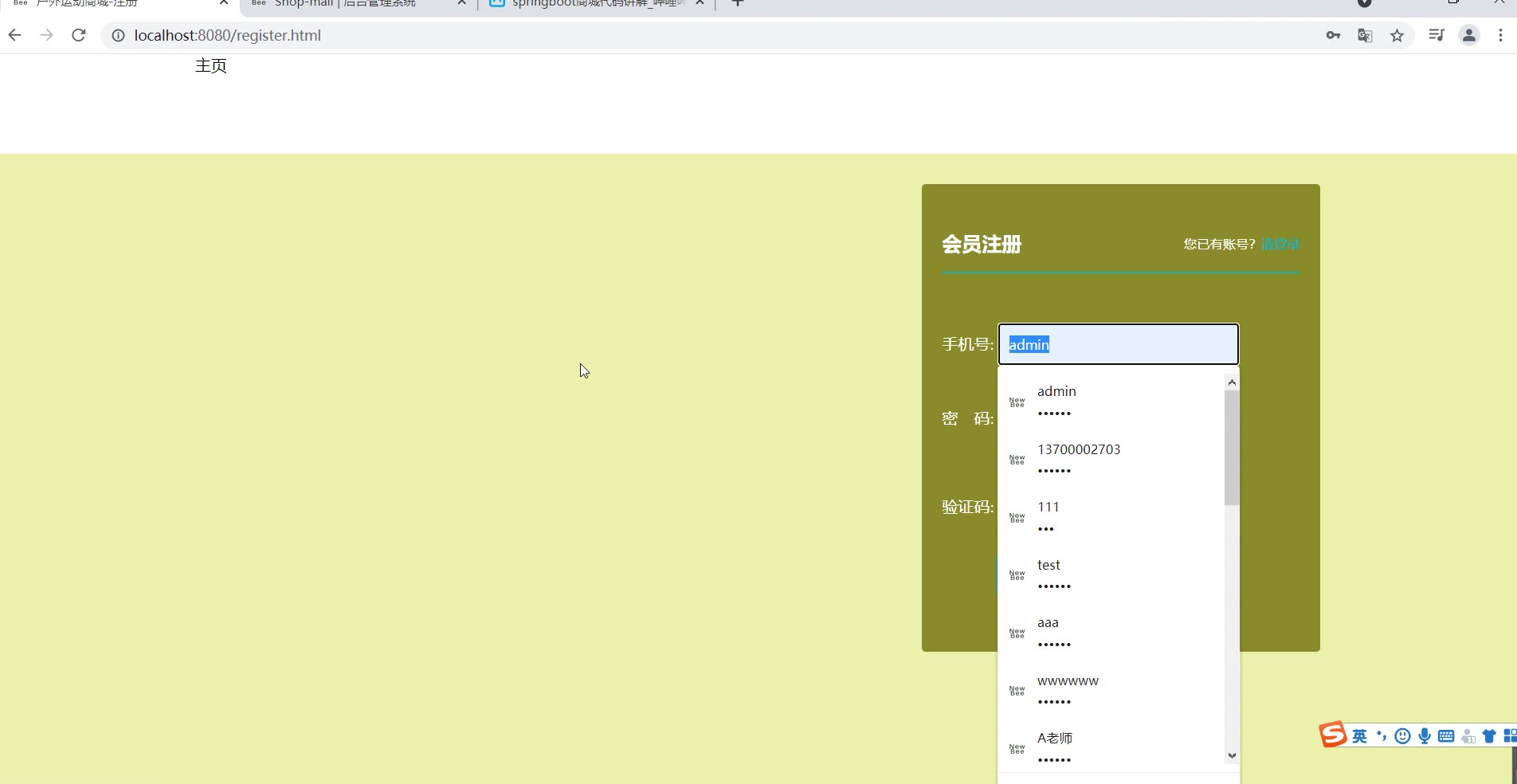Focus the 手机号 input field
Viewport: 1517px width, 784px height.
(x=1118, y=344)
